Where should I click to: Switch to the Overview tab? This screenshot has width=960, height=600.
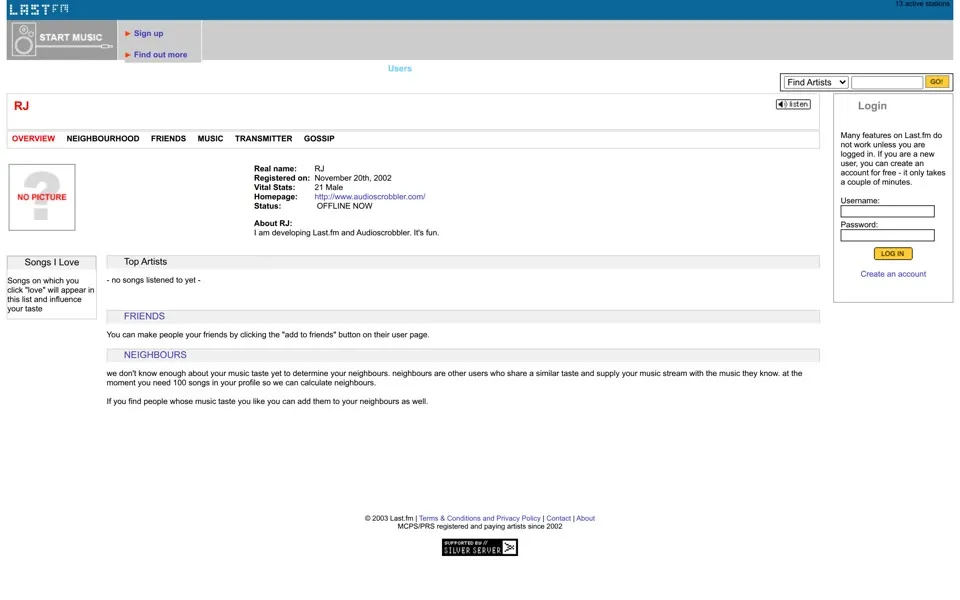(34, 138)
